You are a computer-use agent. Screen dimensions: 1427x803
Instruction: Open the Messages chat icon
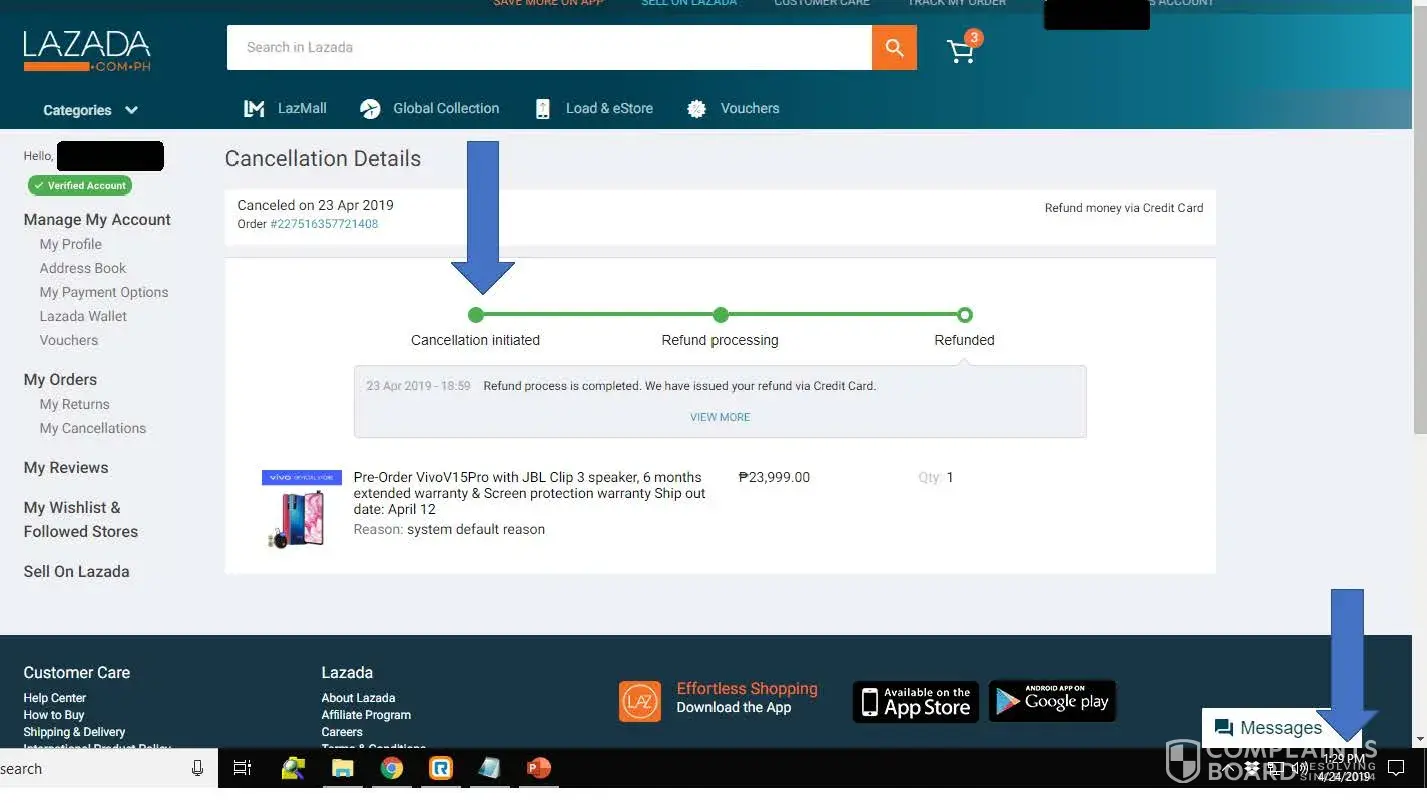tap(1223, 728)
